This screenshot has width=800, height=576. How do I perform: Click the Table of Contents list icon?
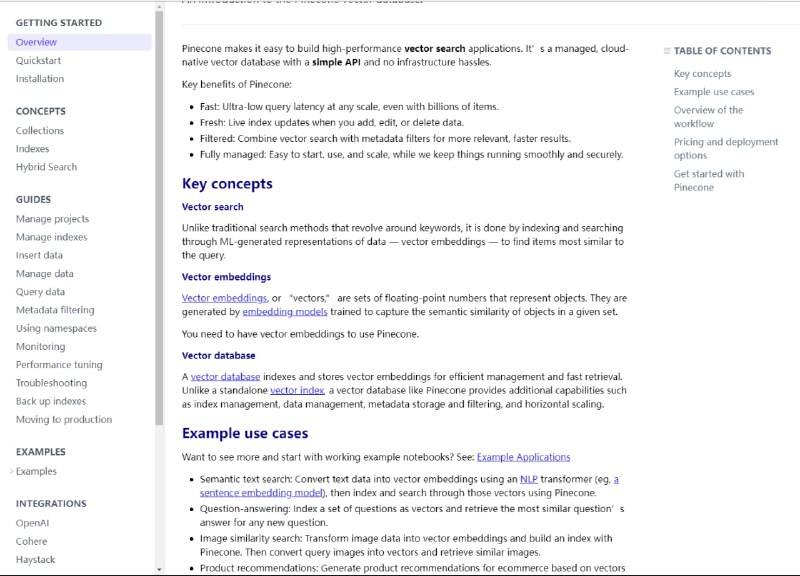coord(667,51)
